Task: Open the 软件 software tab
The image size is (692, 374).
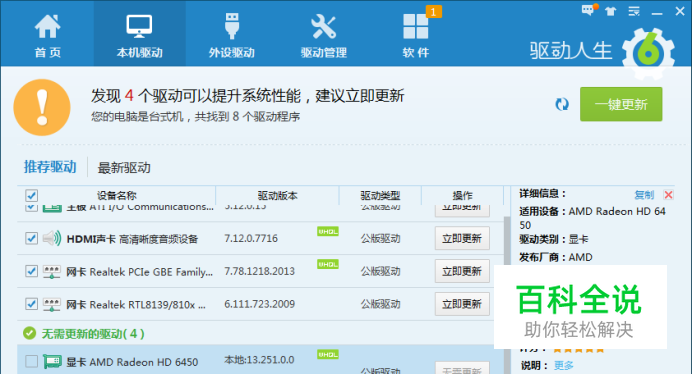Action: [x=415, y=36]
